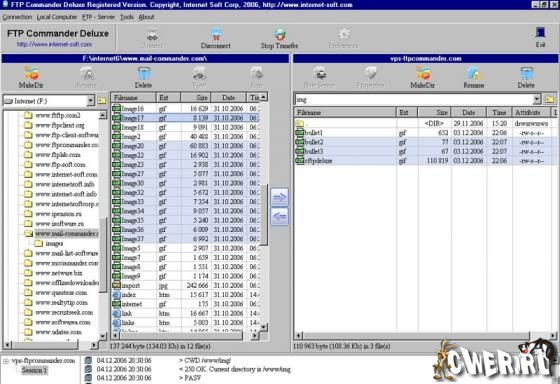Click the greyed Connect toolbar icon
The image size is (560, 384).
152,35
